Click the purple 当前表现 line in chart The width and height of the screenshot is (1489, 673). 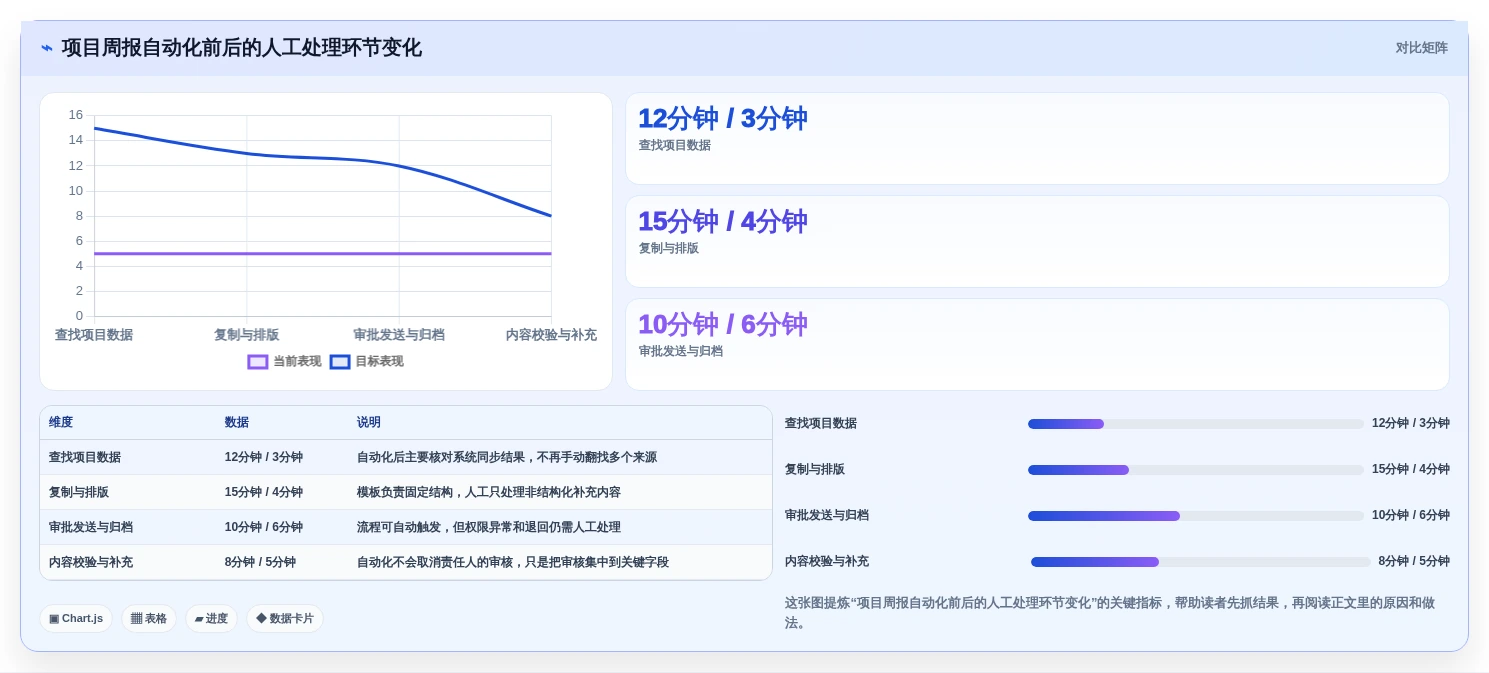tap(322, 254)
